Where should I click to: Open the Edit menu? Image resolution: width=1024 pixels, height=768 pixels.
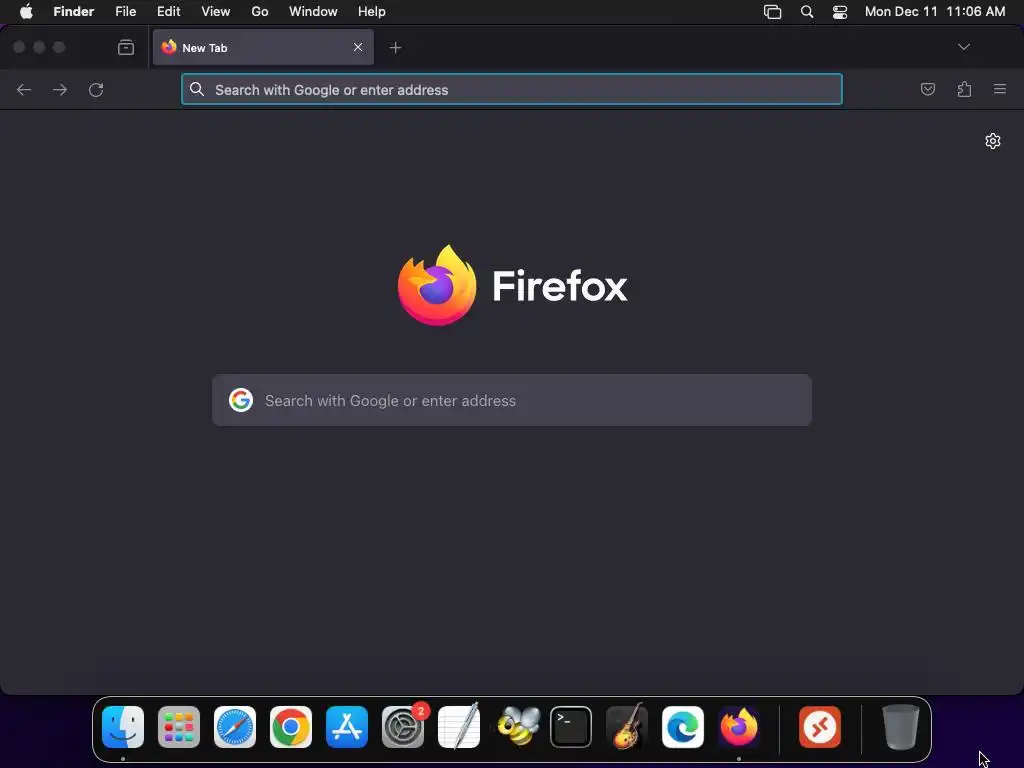pos(168,12)
